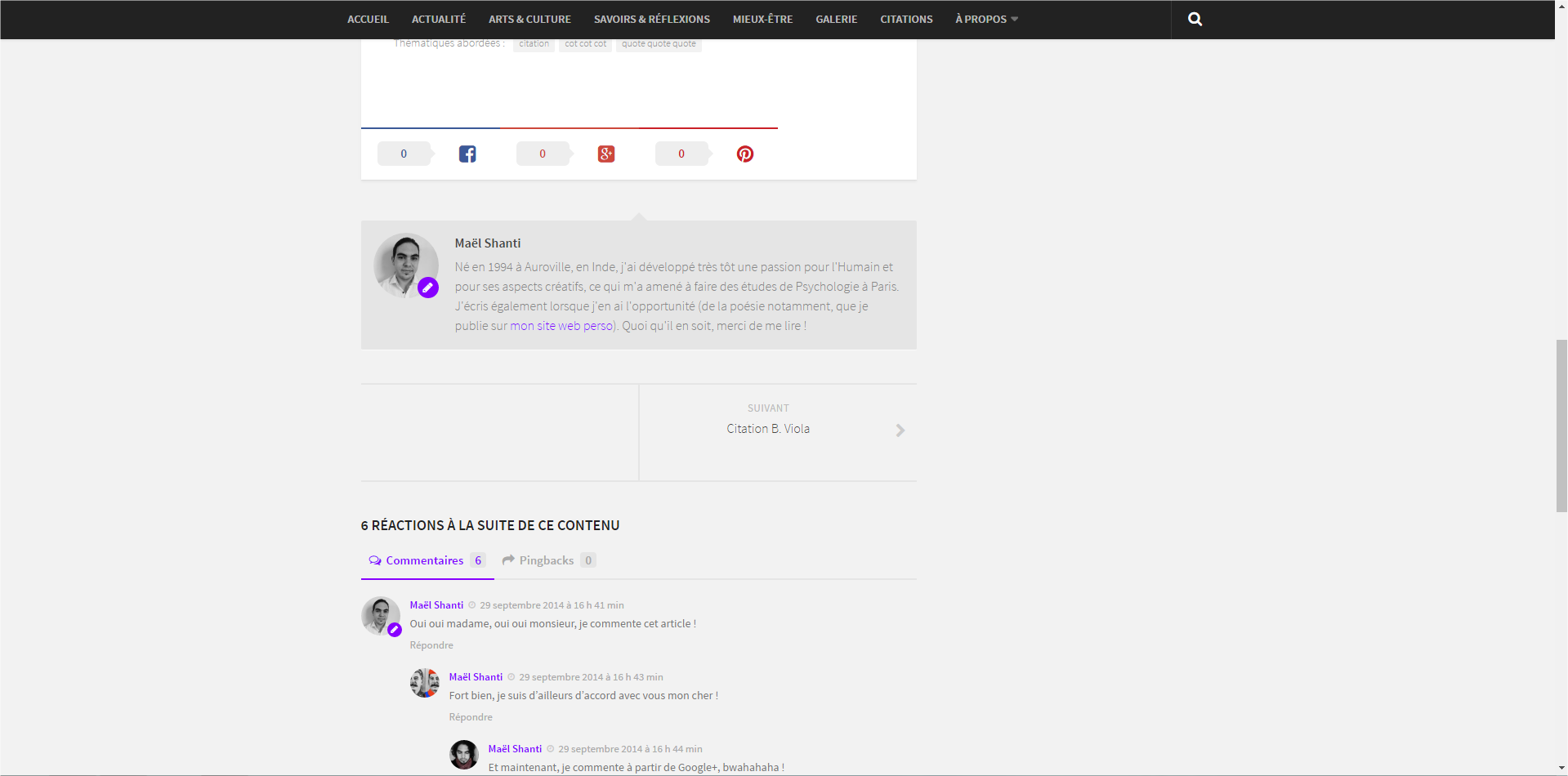Image resolution: width=1568 pixels, height=776 pixels.
Task: Click author name in 16 h 41 comment
Action: [x=436, y=605]
